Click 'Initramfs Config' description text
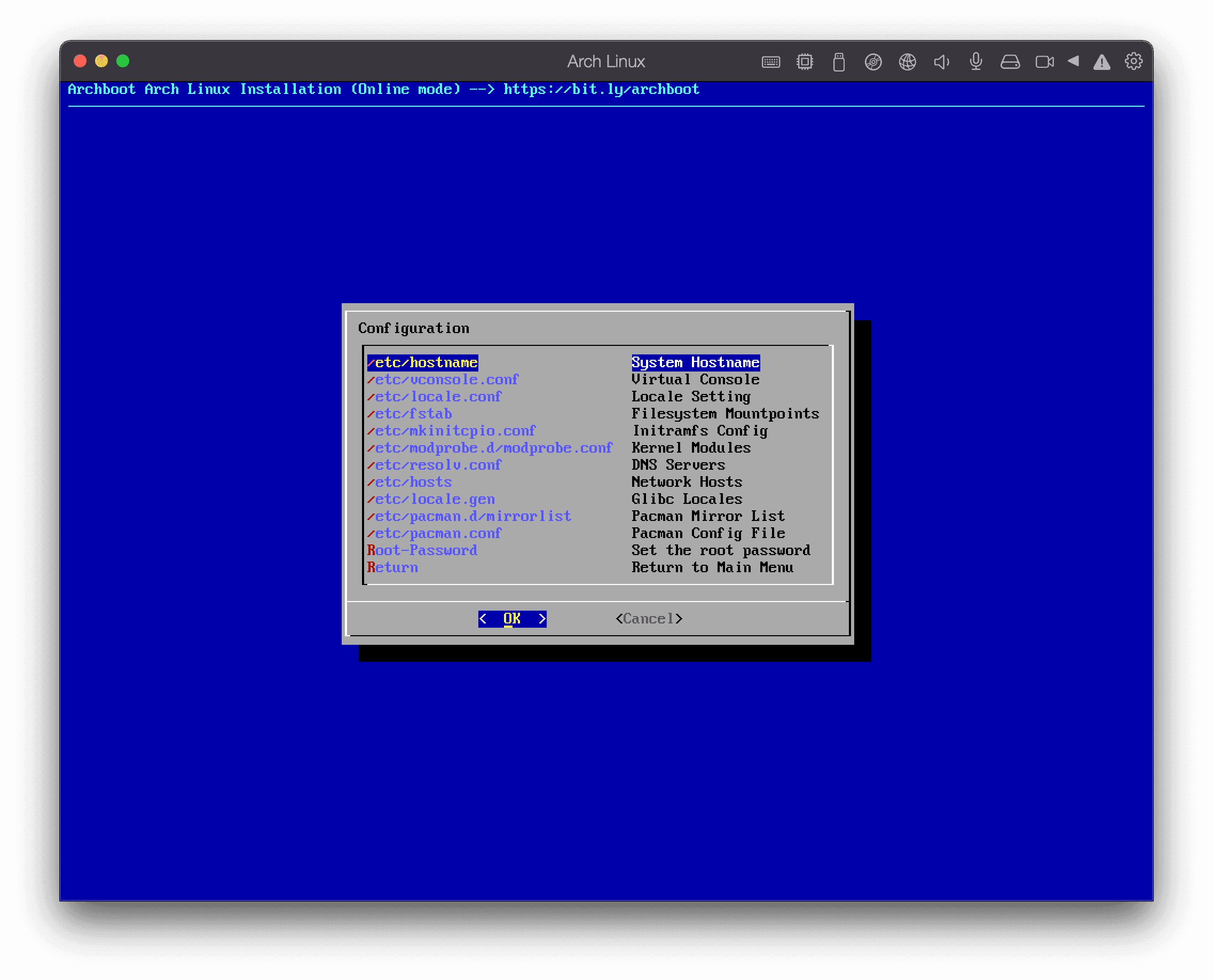Image resolution: width=1213 pixels, height=980 pixels. [700, 431]
